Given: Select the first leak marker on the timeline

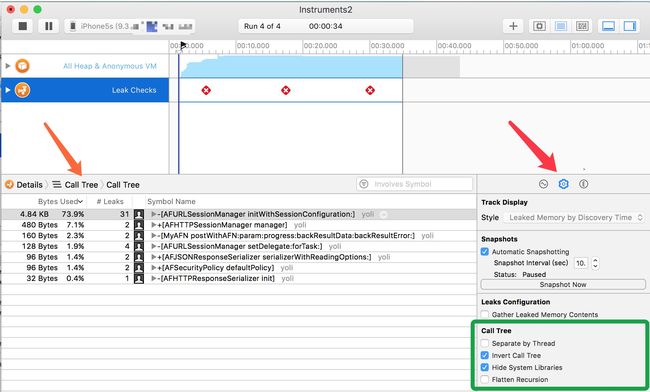Looking at the screenshot, I should pyautogui.click(x=206, y=90).
